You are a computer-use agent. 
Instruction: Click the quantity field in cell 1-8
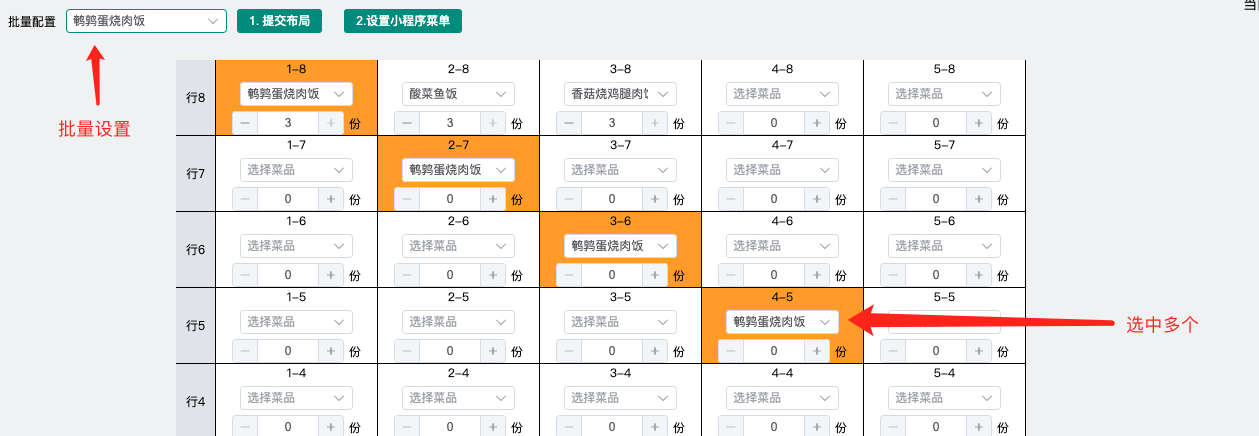point(288,123)
